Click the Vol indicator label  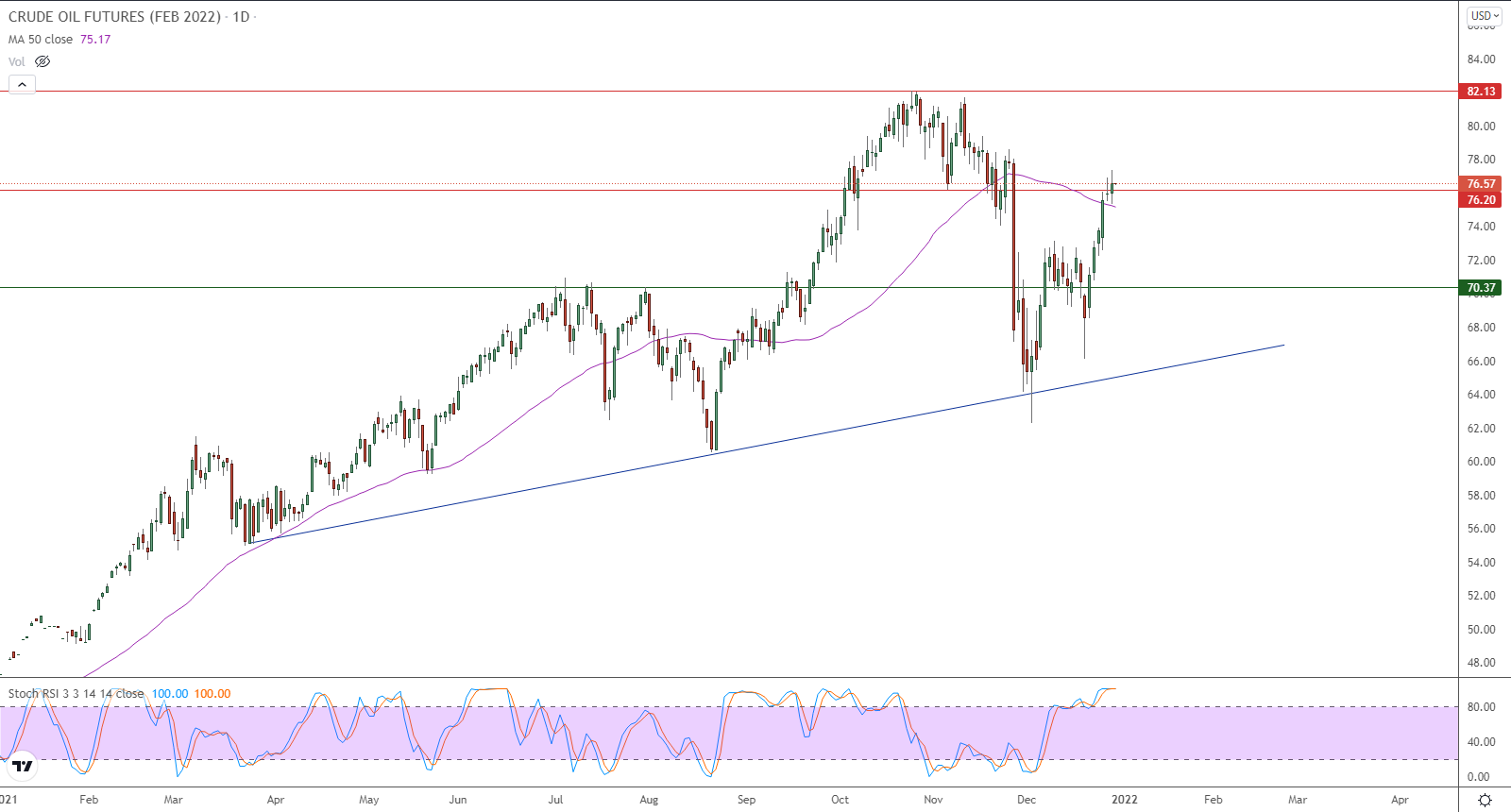[x=17, y=61]
